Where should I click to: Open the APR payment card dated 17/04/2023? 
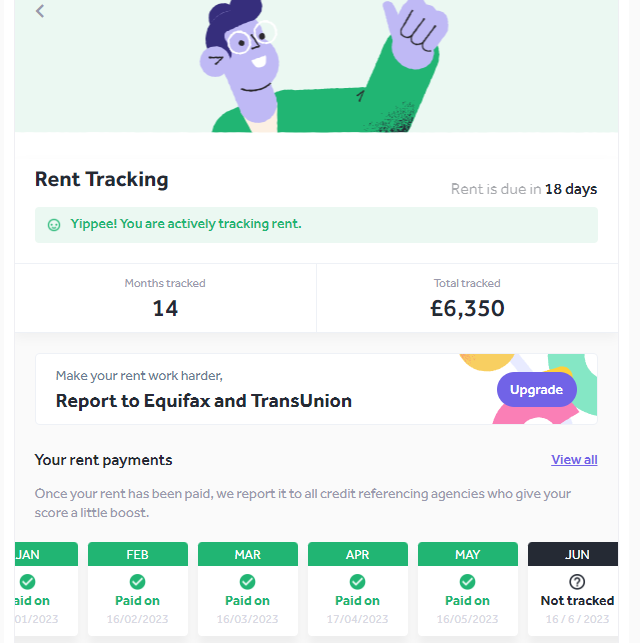coord(358,589)
